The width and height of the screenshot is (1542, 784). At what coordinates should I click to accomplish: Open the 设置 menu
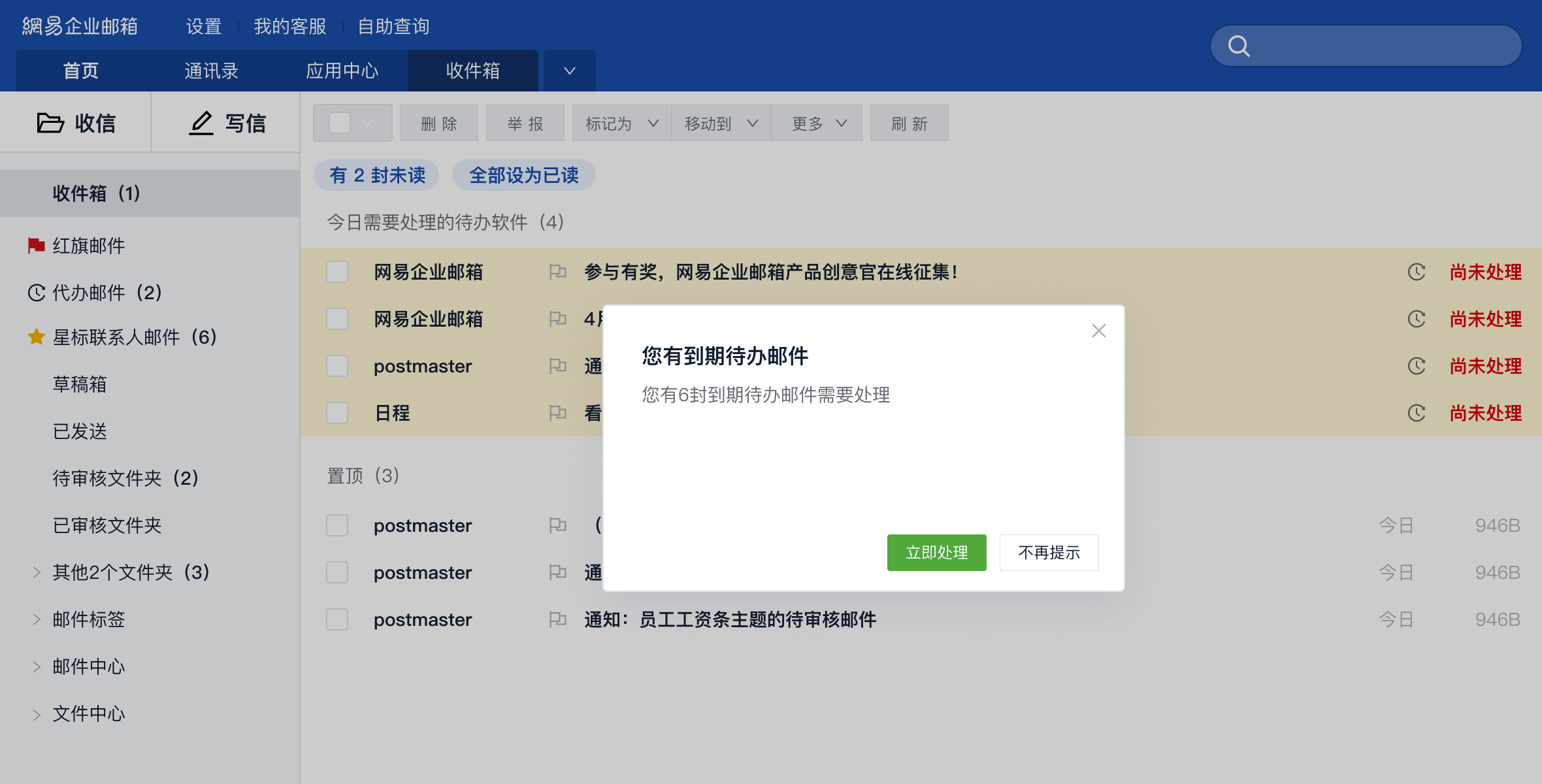[203, 26]
